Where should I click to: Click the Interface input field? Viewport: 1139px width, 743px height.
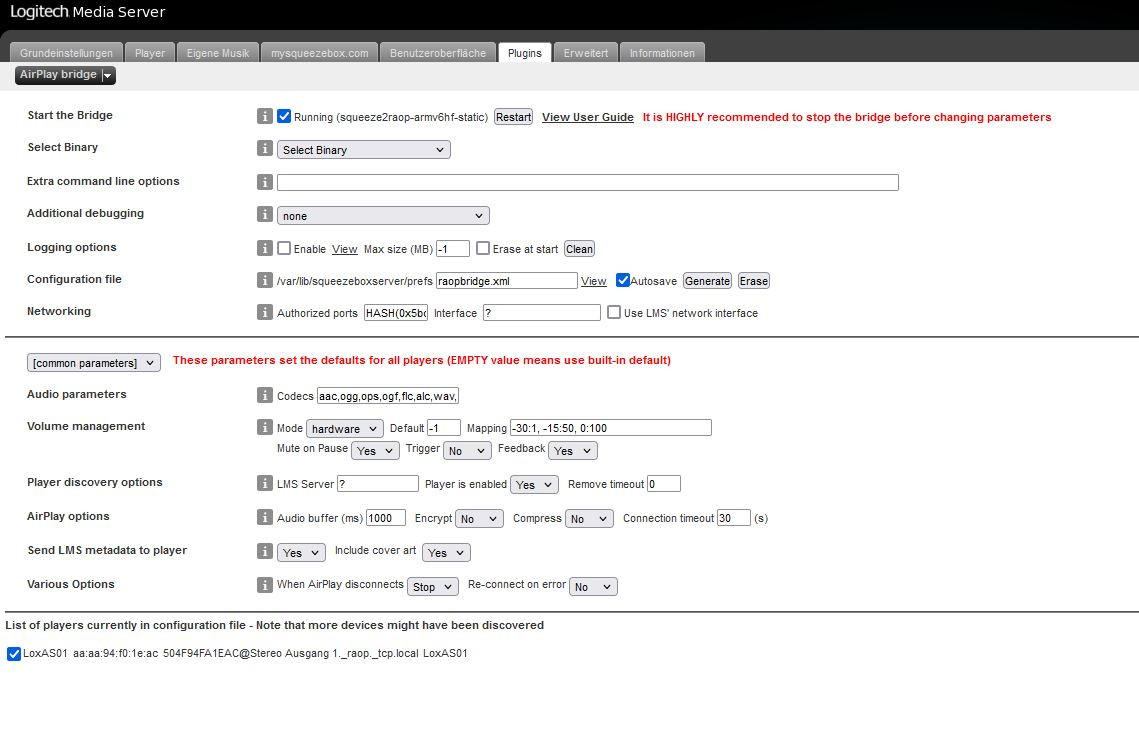pyautogui.click(x=542, y=313)
